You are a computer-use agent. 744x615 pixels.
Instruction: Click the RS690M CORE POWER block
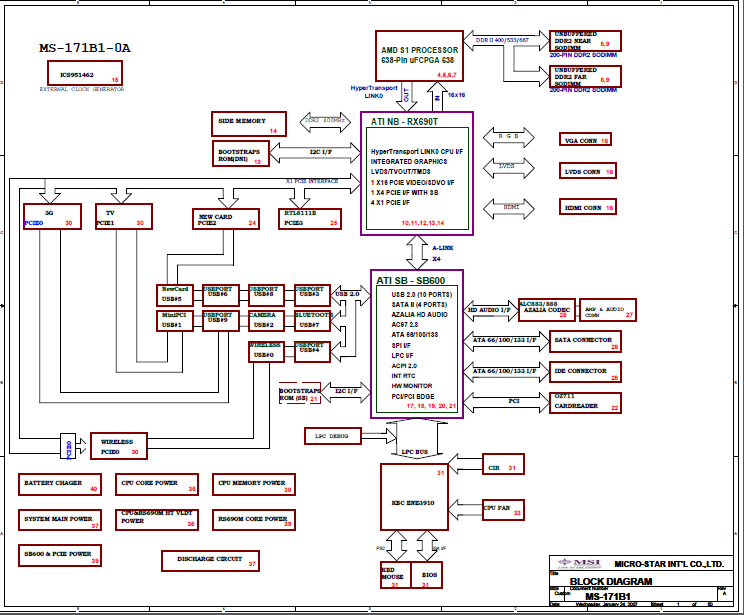tap(254, 520)
